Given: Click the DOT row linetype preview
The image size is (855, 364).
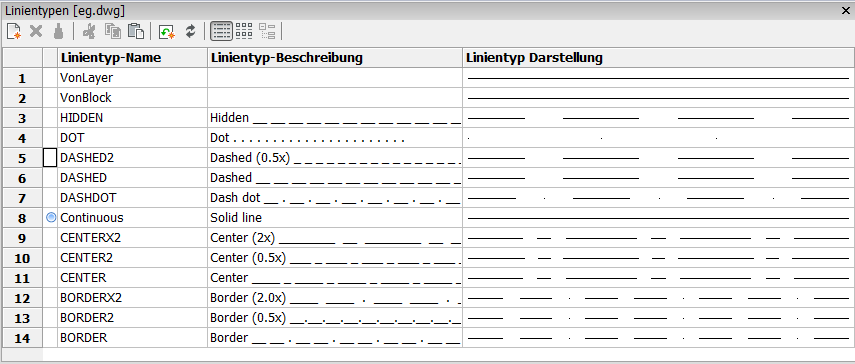Looking at the screenshot, I should [x=659, y=138].
